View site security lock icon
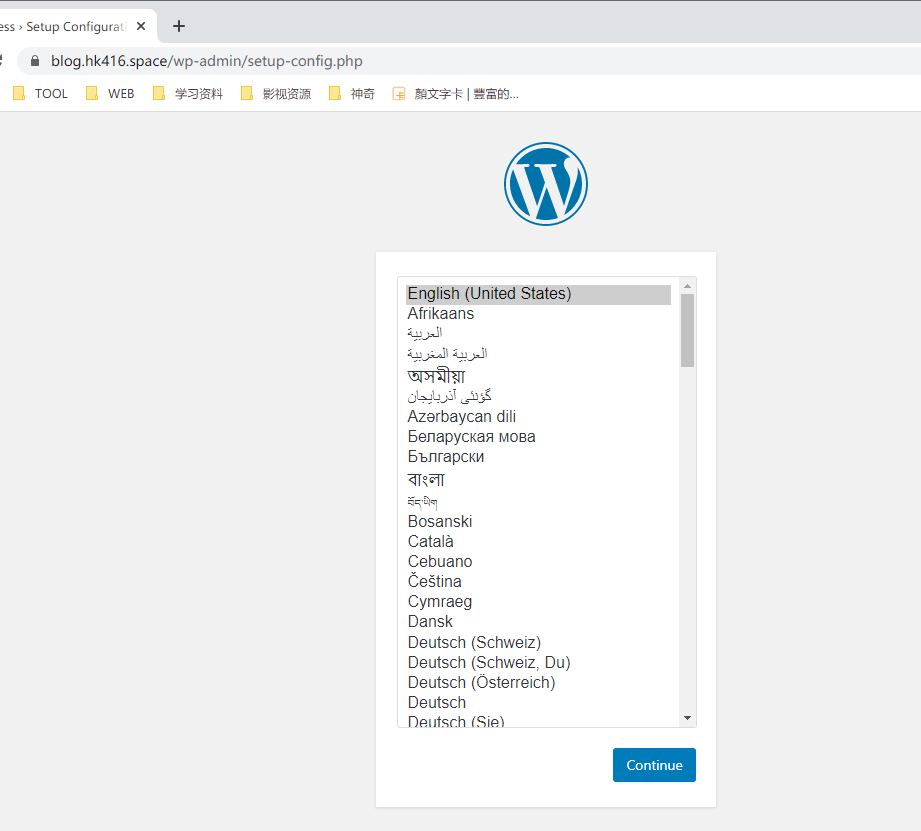 pos(35,61)
